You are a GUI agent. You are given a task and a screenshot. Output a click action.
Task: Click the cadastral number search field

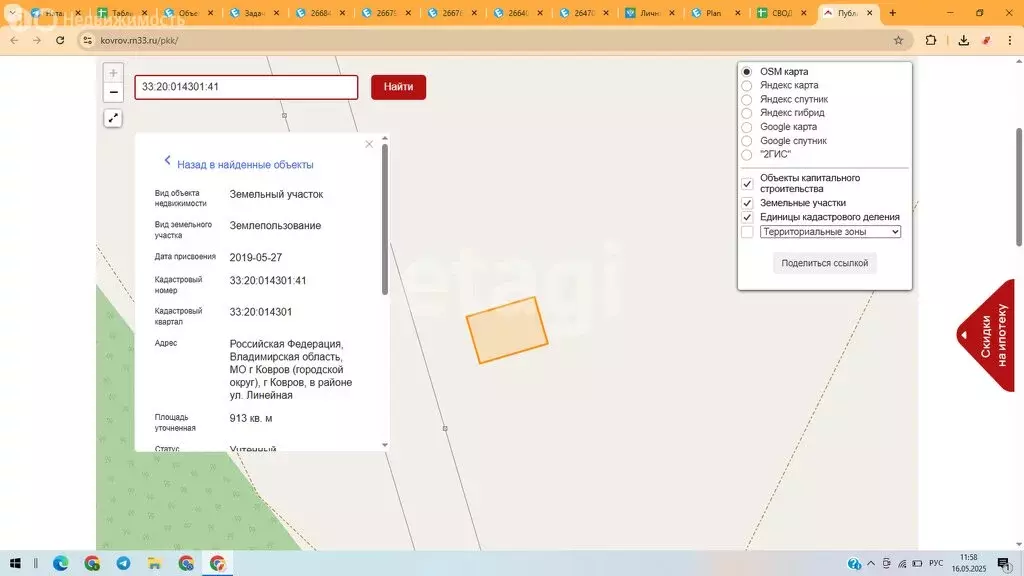click(x=246, y=87)
